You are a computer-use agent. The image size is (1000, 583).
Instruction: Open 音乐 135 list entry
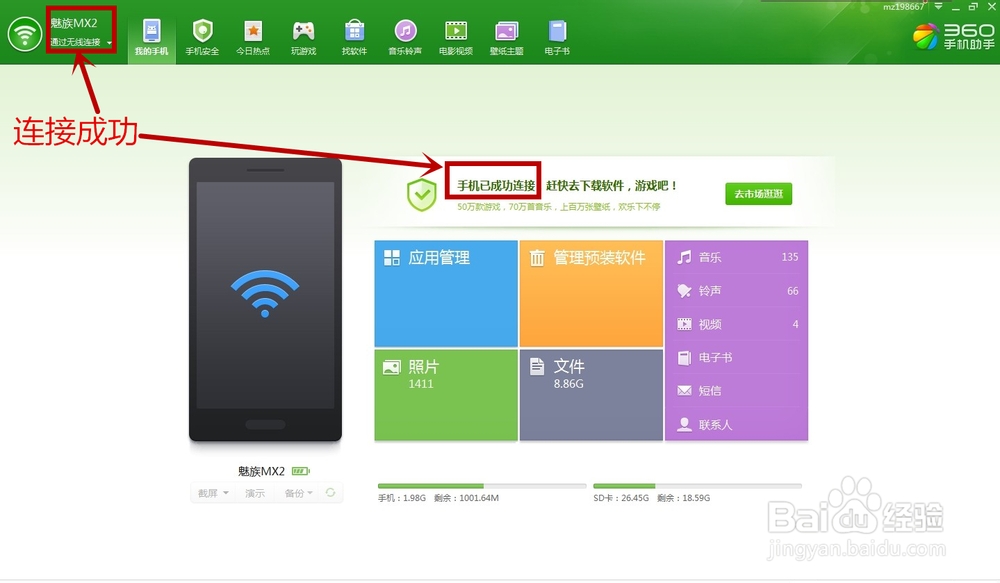[737, 257]
